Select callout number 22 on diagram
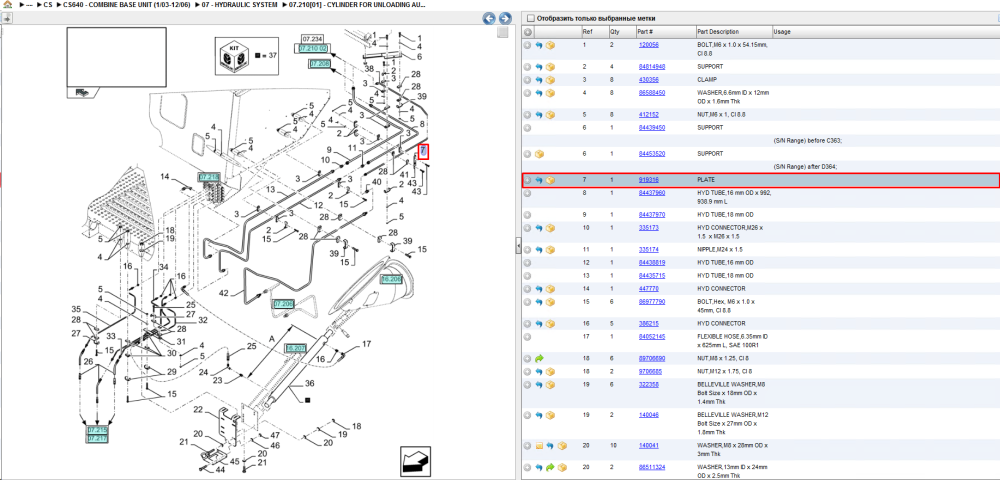 pos(198,409)
